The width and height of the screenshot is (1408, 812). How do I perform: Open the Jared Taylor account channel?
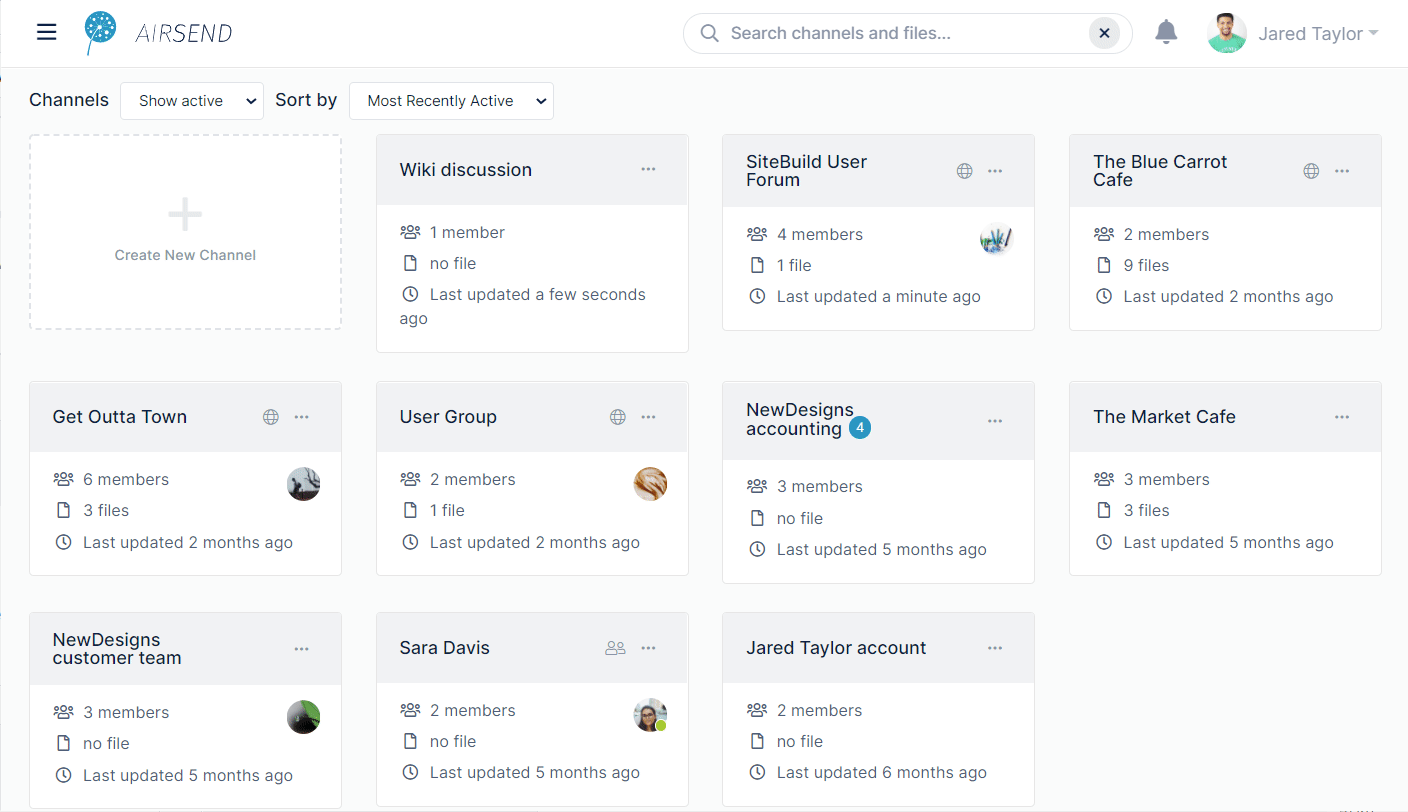[836, 648]
